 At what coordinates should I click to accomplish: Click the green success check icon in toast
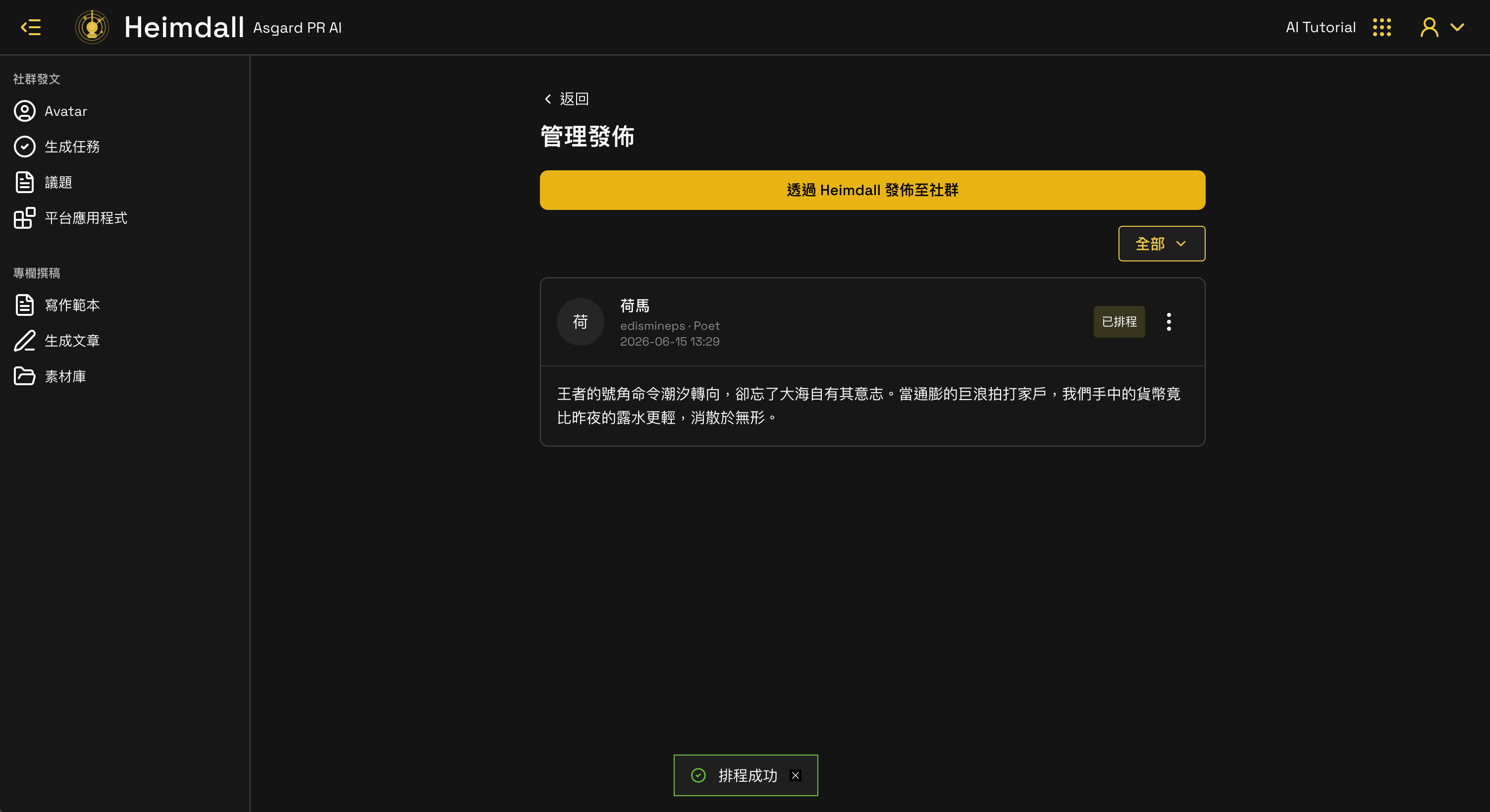click(698, 775)
